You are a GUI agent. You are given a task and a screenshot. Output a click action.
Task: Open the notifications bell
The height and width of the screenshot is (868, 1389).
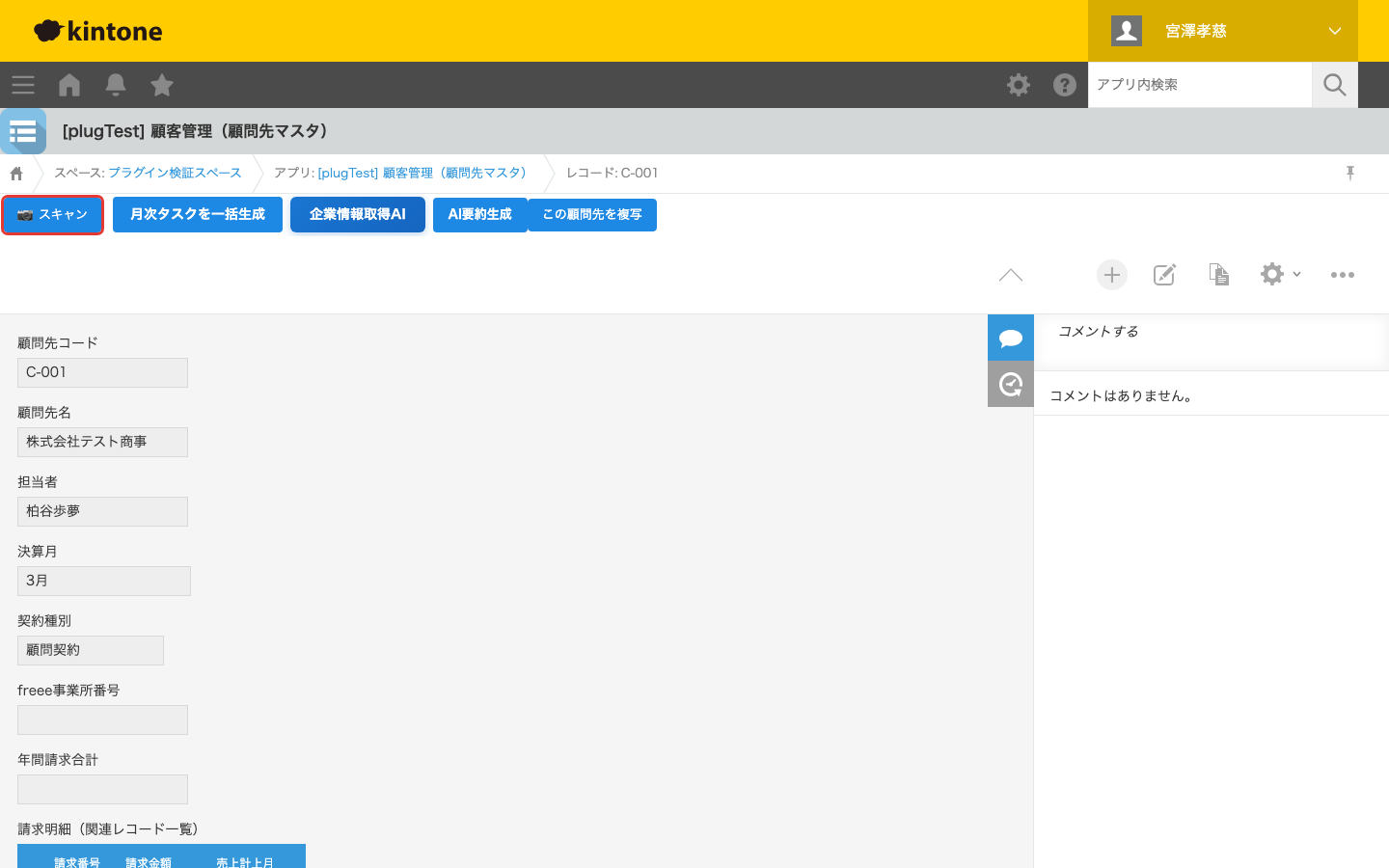pos(116,85)
